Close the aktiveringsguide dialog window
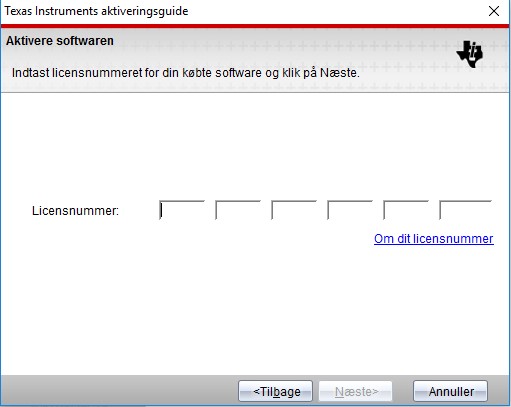The image size is (511, 407). [494, 11]
